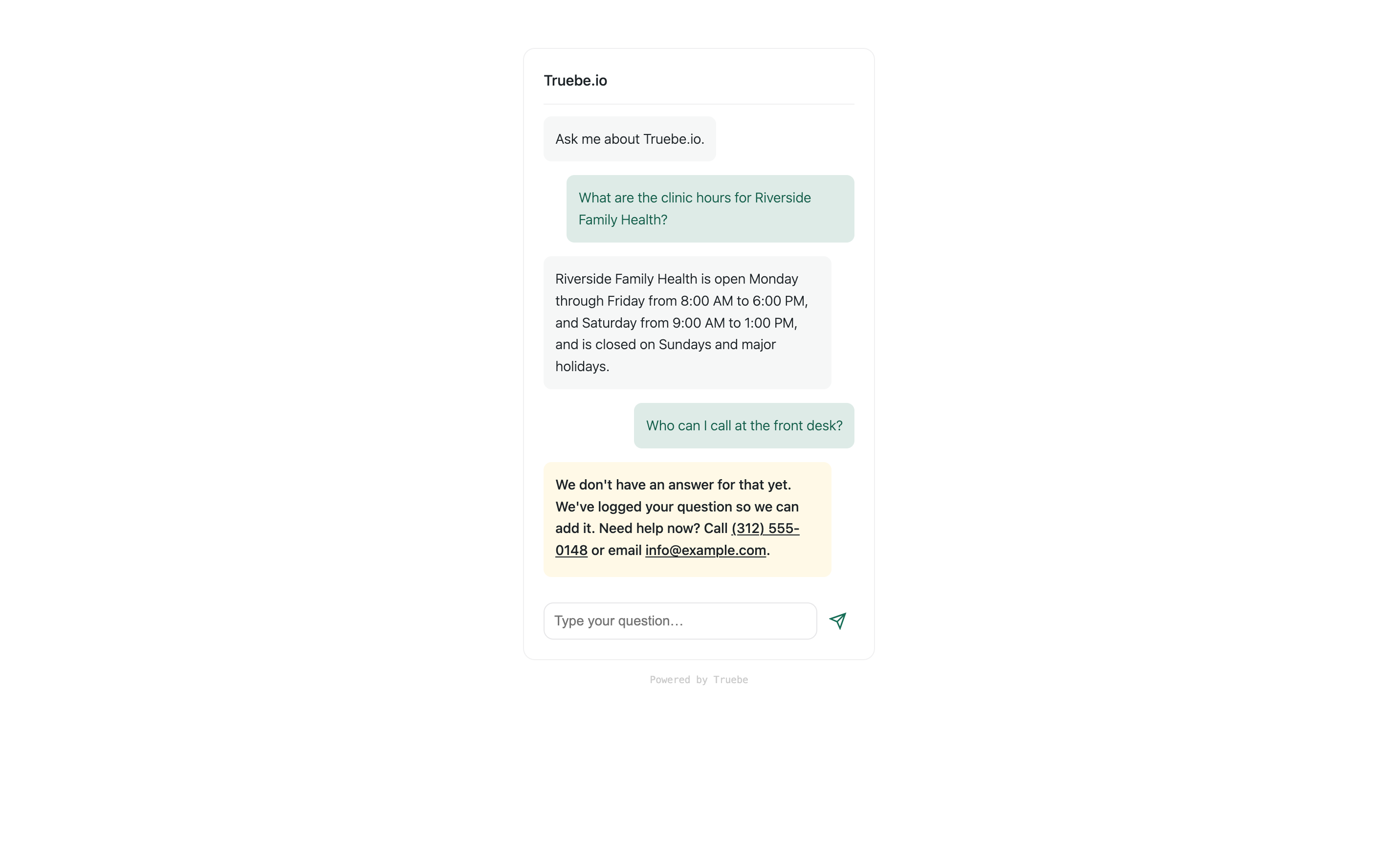The height and width of the screenshot is (844, 1400).
Task: Open the info@example.com email link
Action: coord(705,550)
